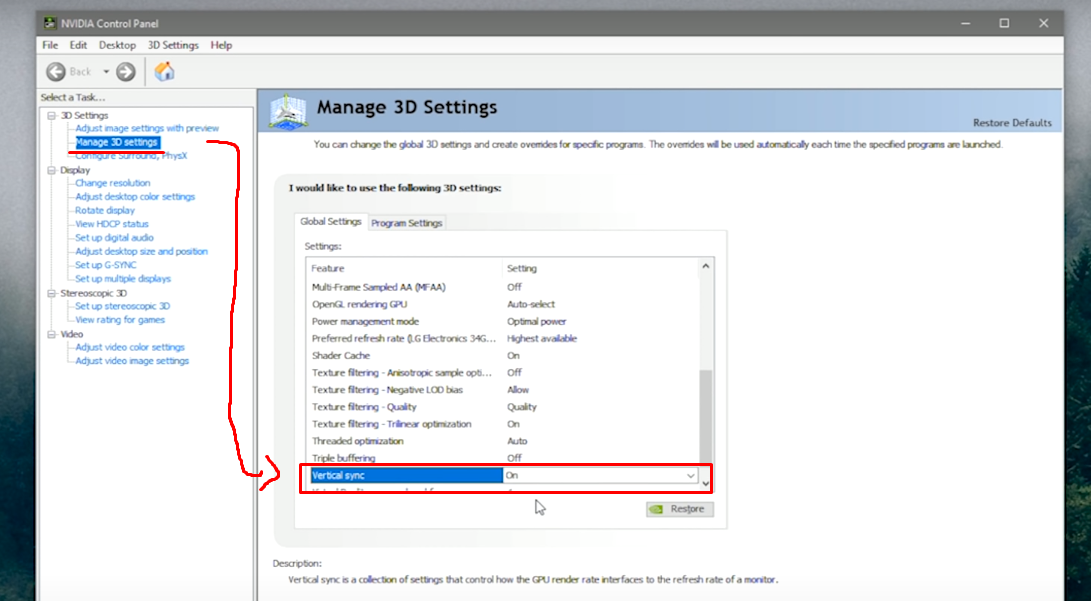Screen dimensions: 1091x601
Task: Click the Restore Defaults link
Action: 1012,123
